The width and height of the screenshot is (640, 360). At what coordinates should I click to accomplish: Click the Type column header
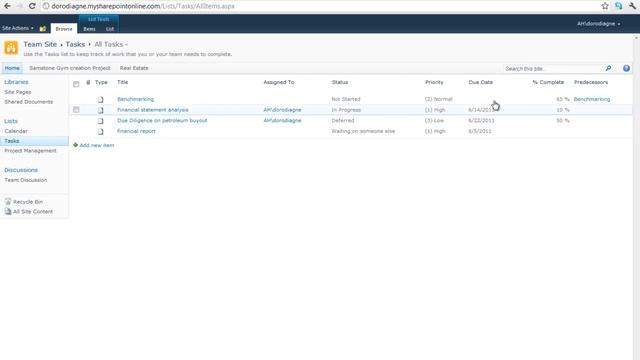[101, 82]
